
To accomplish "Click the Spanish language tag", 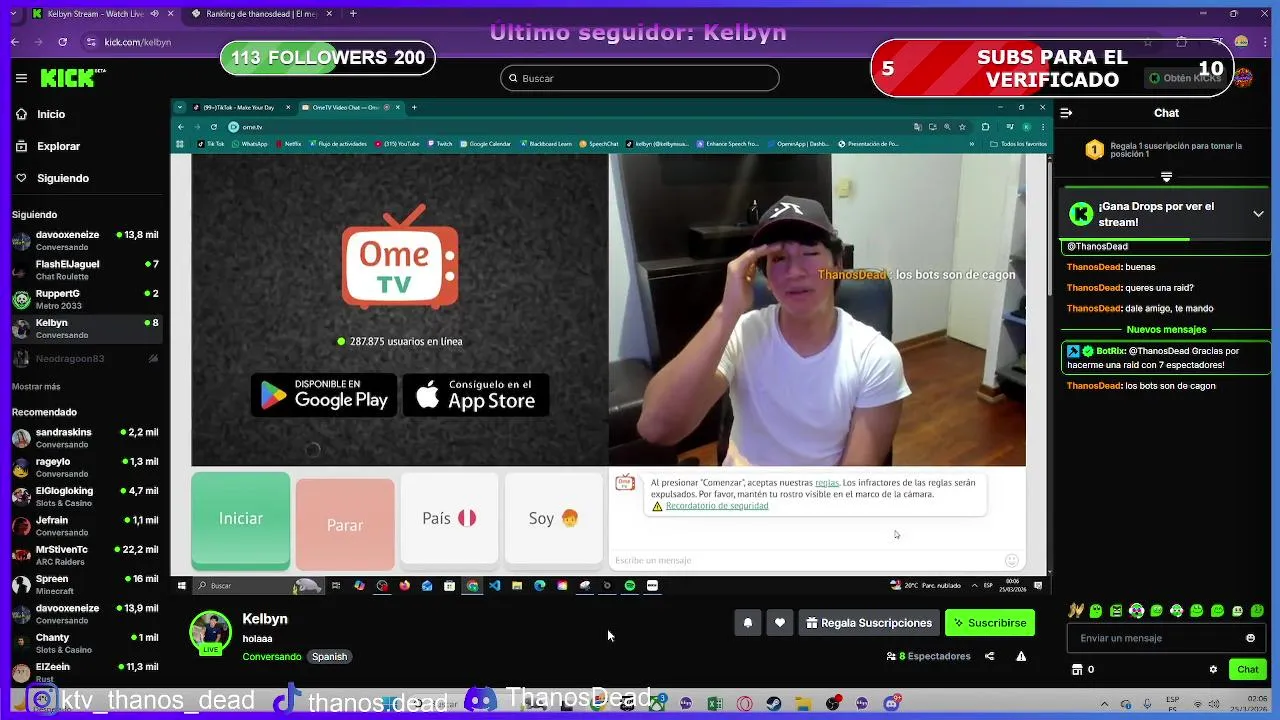I will [x=329, y=657].
